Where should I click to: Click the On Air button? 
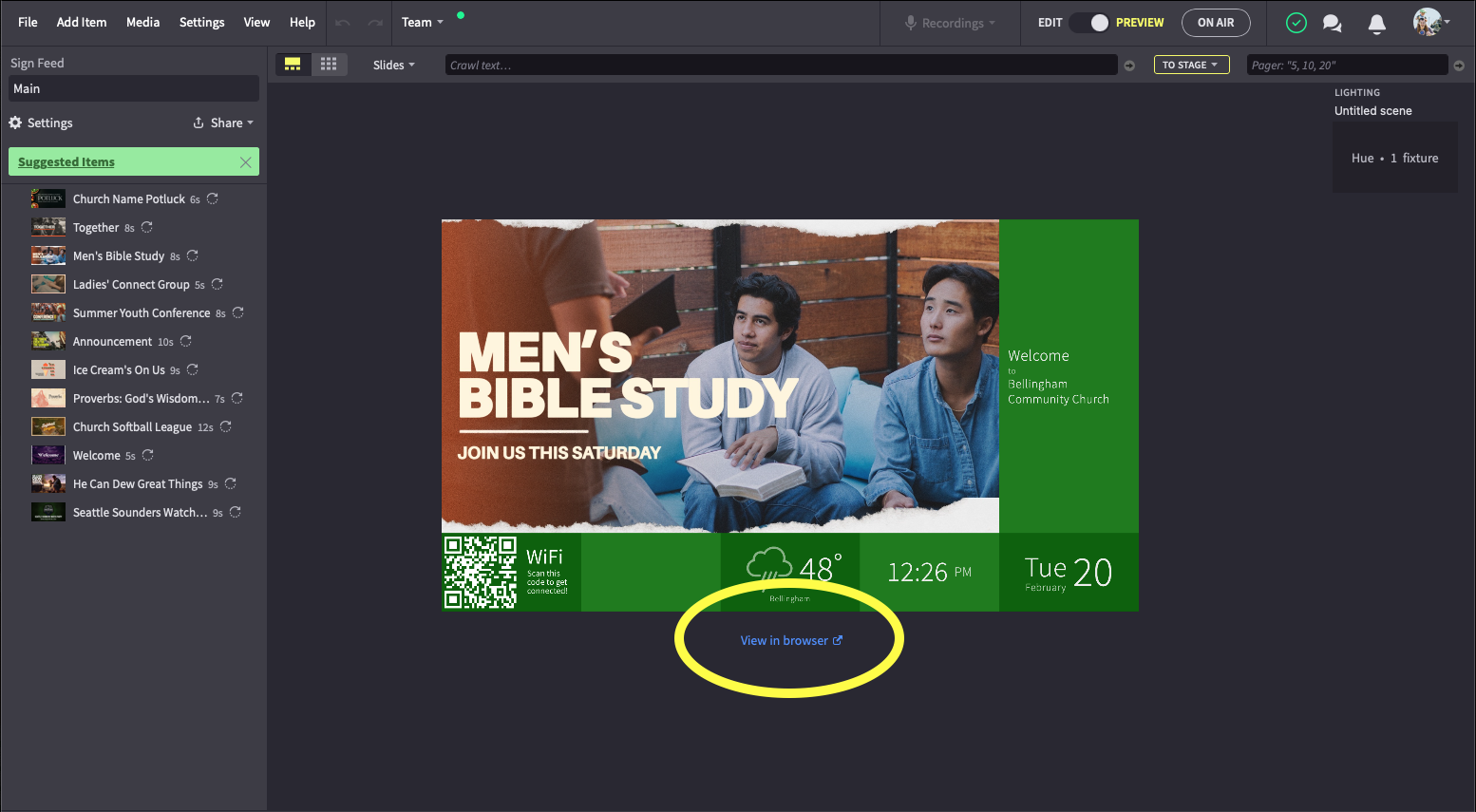[1216, 23]
